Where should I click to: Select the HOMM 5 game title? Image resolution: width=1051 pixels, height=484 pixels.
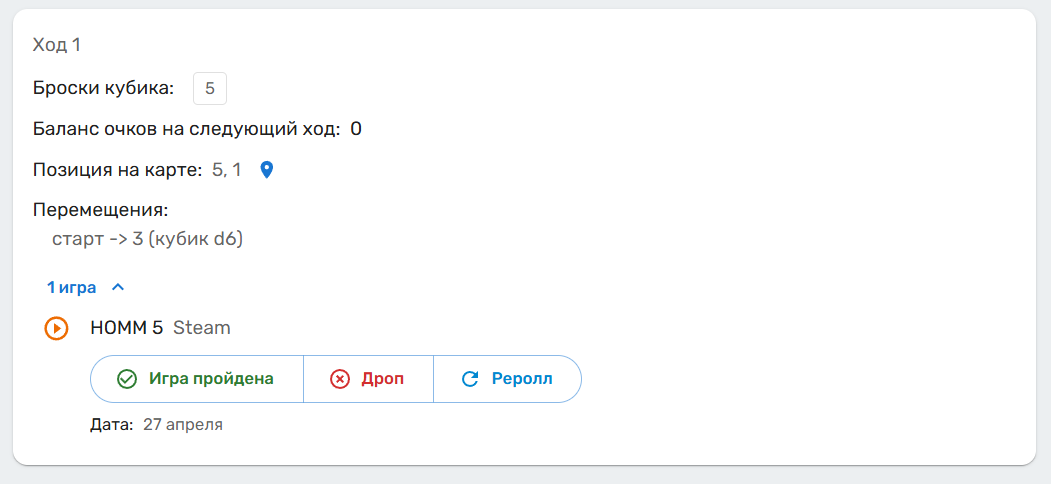(126, 328)
